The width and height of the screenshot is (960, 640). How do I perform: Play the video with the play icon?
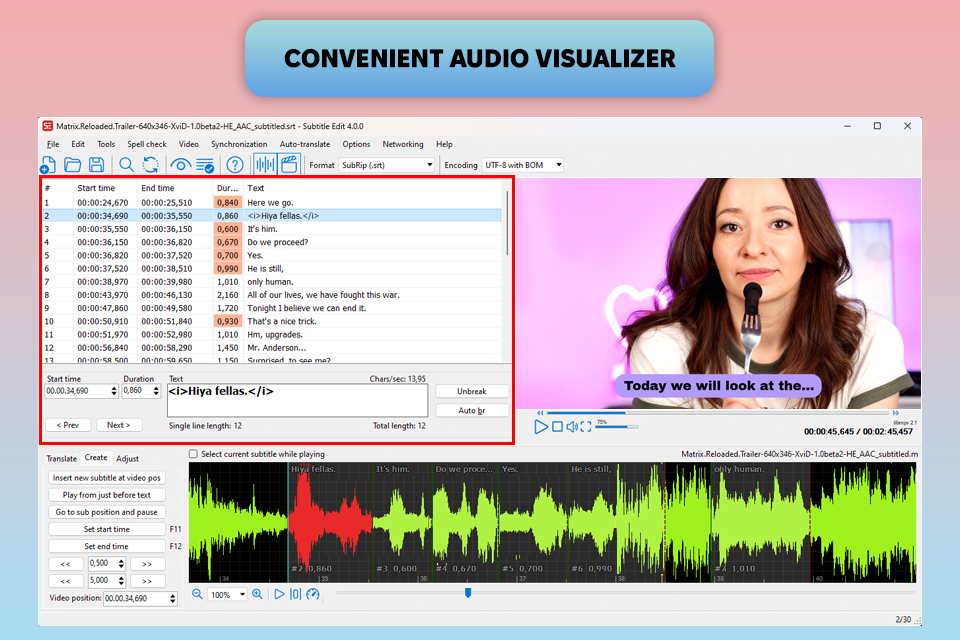[541, 427]
